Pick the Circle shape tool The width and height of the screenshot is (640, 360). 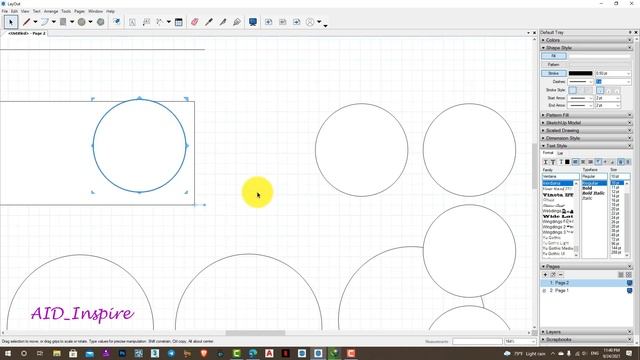click(x=82, y=22)
